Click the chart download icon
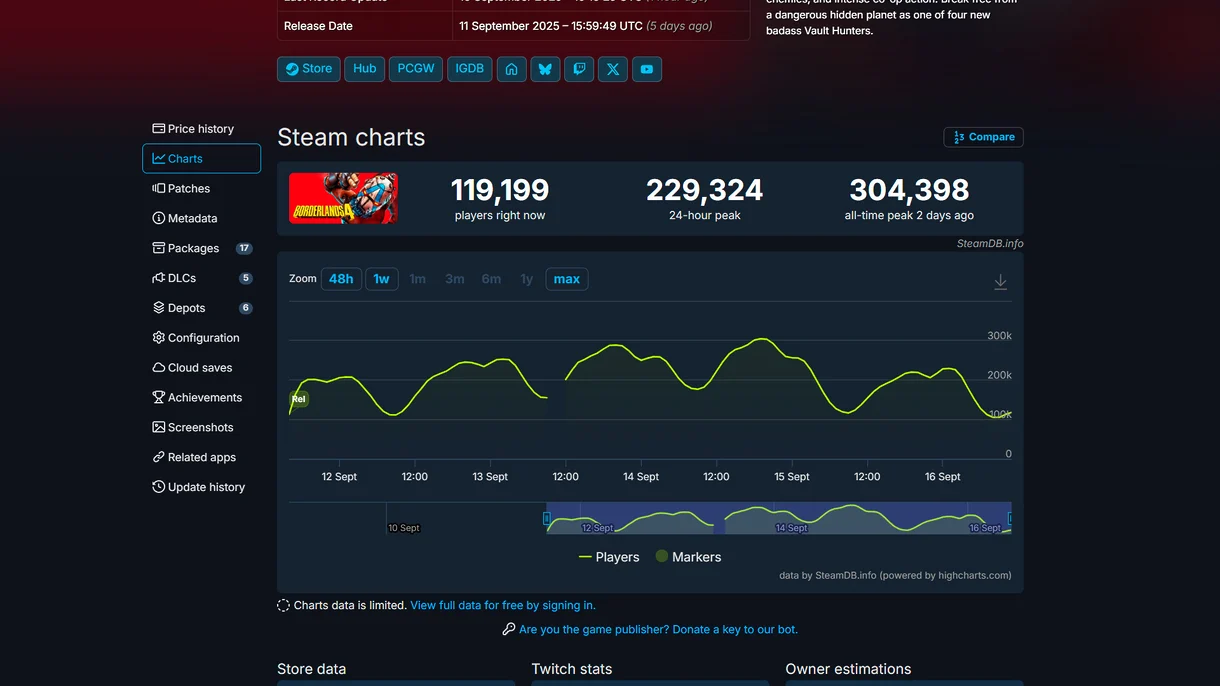Viewport: 1220px width, 686px height. point(1000,283)
